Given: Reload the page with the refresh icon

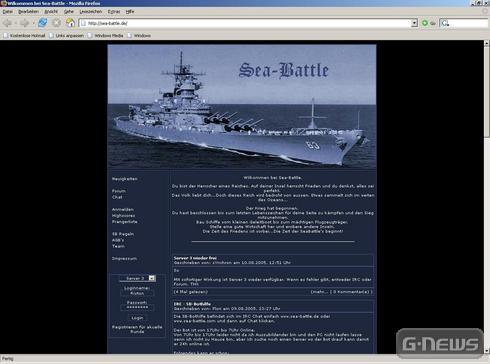Looking at the screenshot, I should pyautogui.click(x=42, y=23).
